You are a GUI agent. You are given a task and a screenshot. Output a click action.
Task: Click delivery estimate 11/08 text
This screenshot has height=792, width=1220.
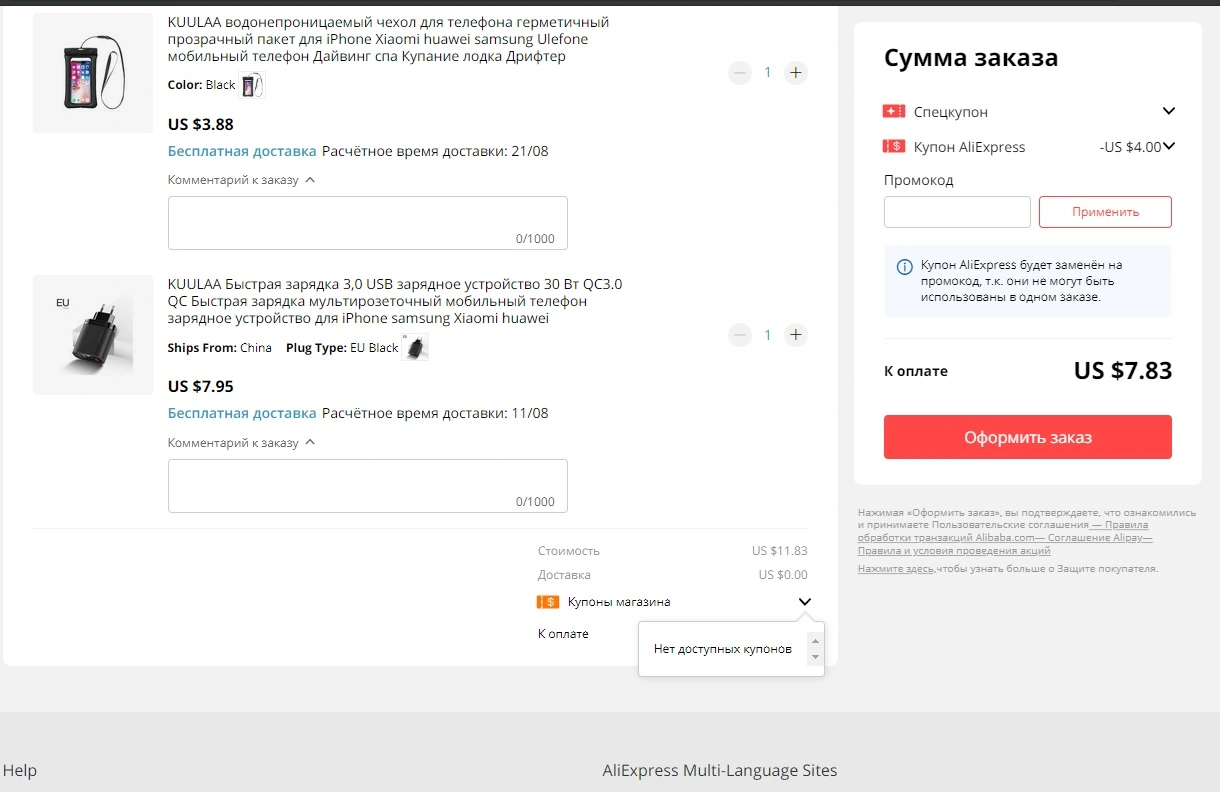click(x=435, y=413)
